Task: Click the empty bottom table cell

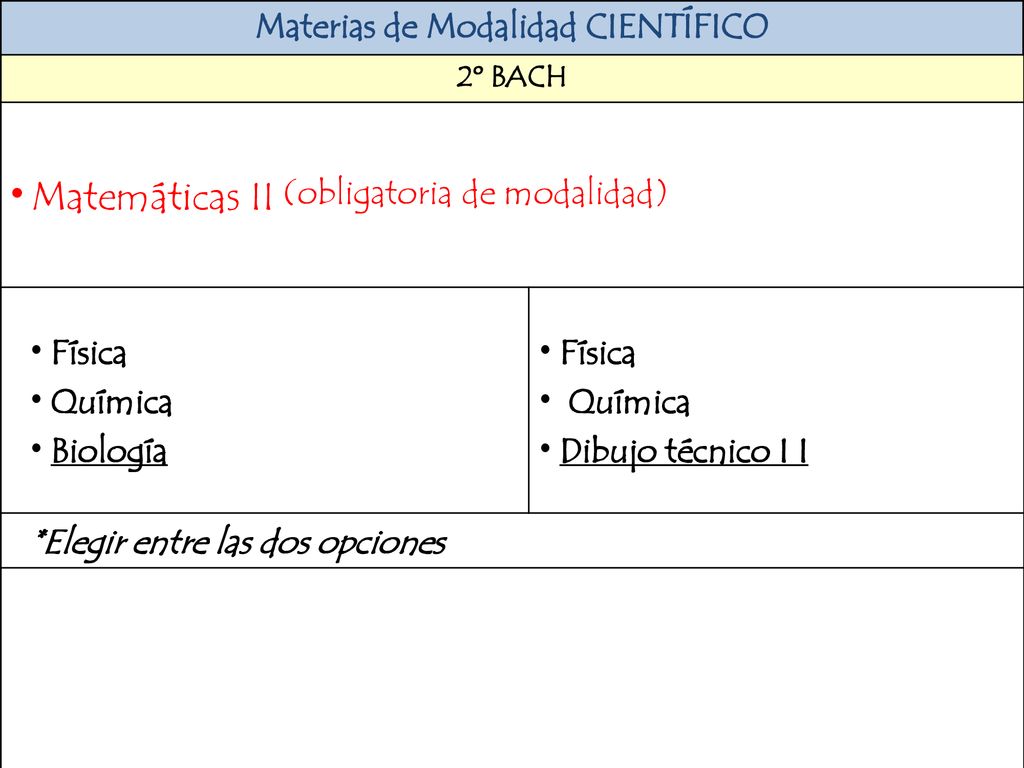Action: tap(512, 667)
